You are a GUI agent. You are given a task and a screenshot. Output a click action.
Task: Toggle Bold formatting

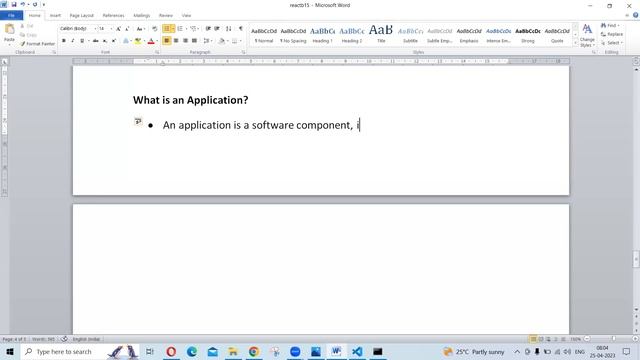click(x=64, y=41)
